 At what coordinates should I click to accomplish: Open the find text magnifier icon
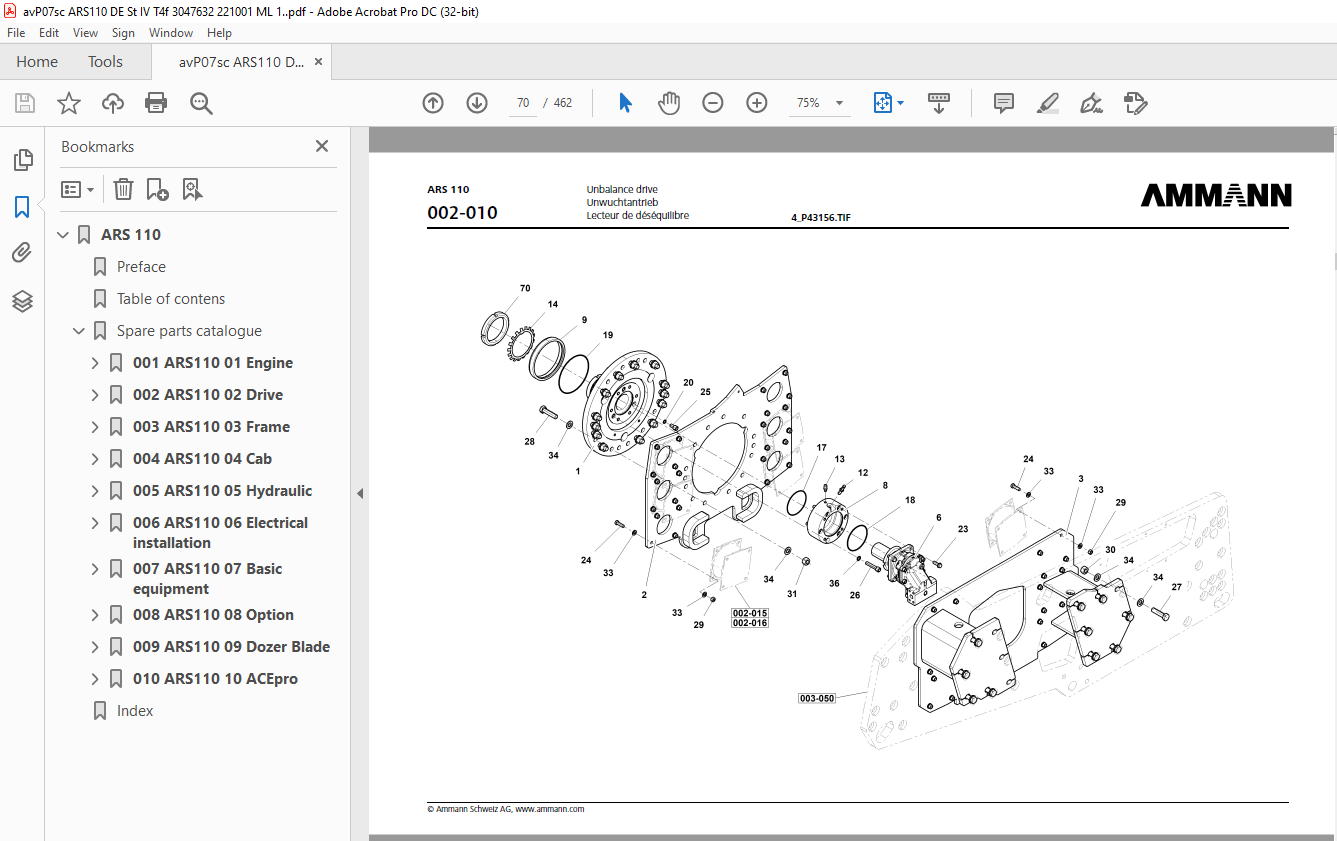(201, 103)
